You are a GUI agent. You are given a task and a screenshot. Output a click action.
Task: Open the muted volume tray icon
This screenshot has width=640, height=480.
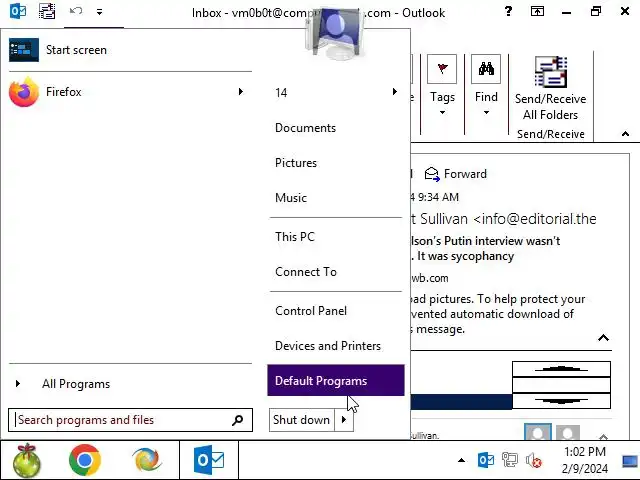coord(533,460)
